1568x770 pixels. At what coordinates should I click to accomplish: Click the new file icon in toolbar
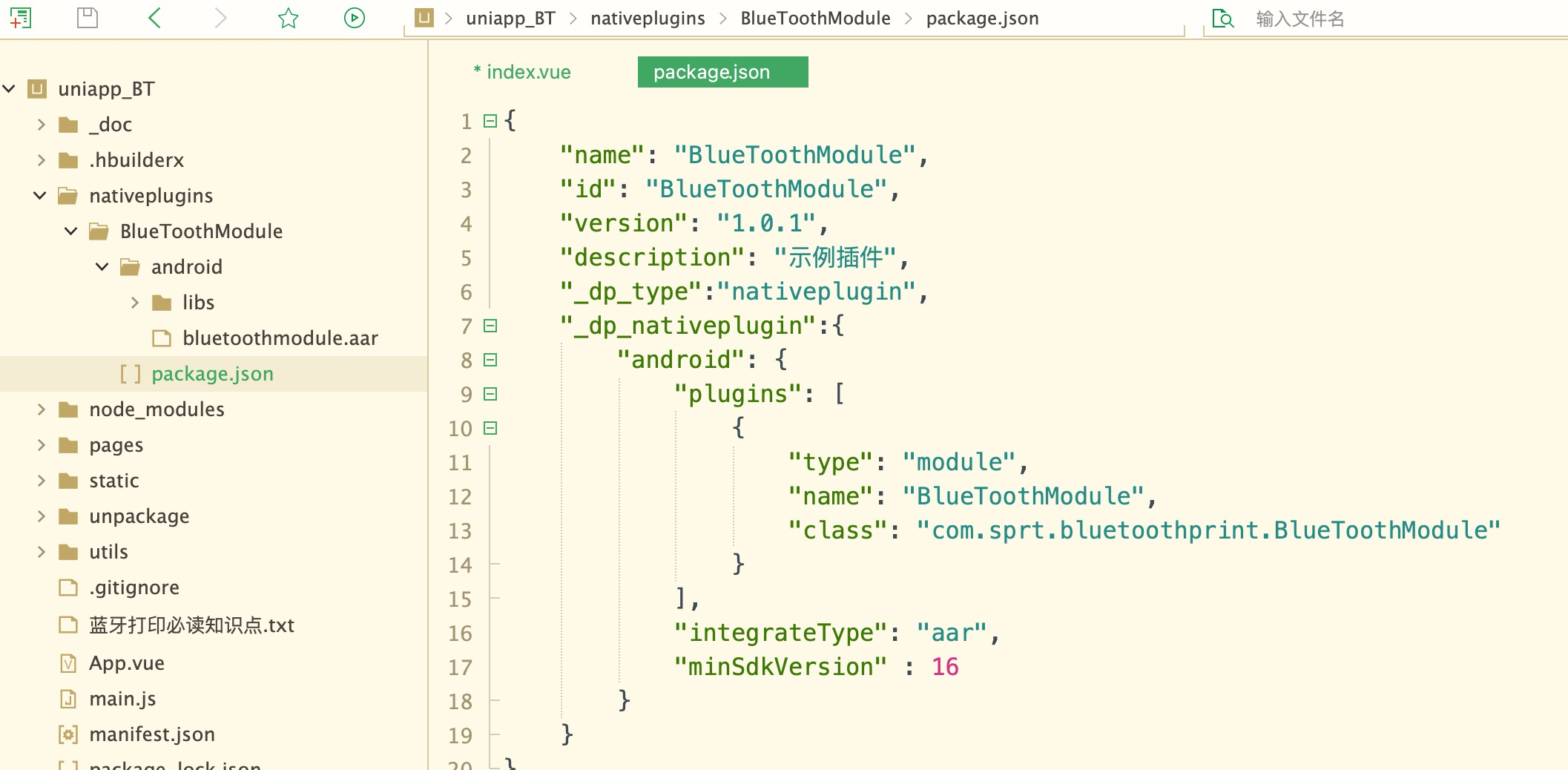coord(21,18)
